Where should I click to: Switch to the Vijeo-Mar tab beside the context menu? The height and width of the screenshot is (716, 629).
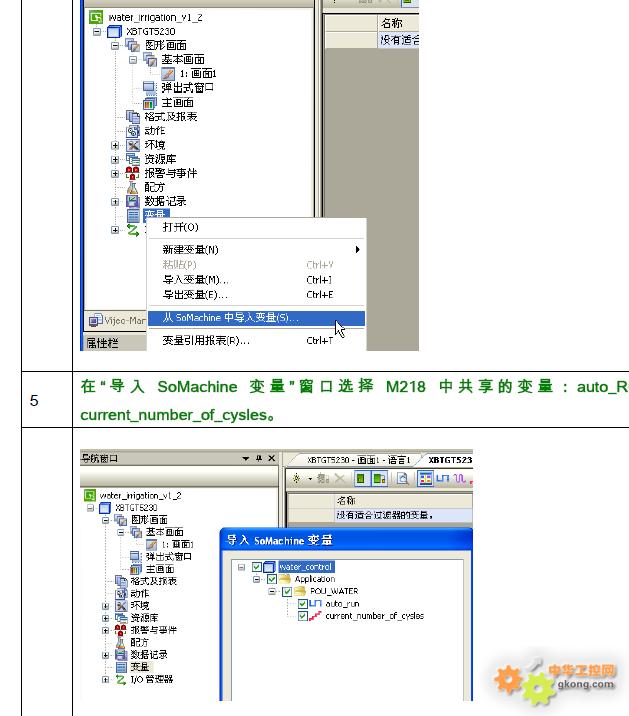pos(117,320)
